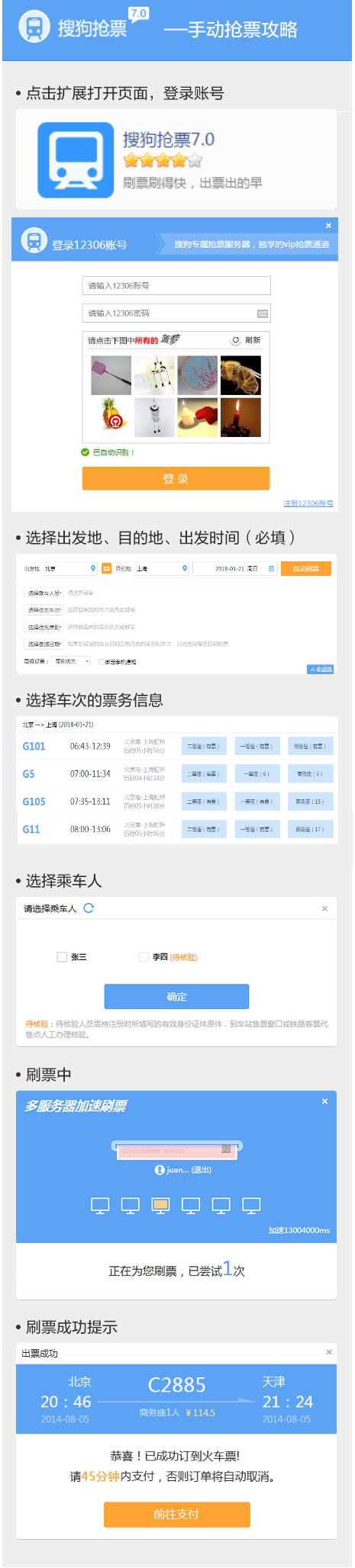The width and height of the screenshot is (355, 1568).
Task: Click the QR code icon on the ticket
Action: point(226,1149)
